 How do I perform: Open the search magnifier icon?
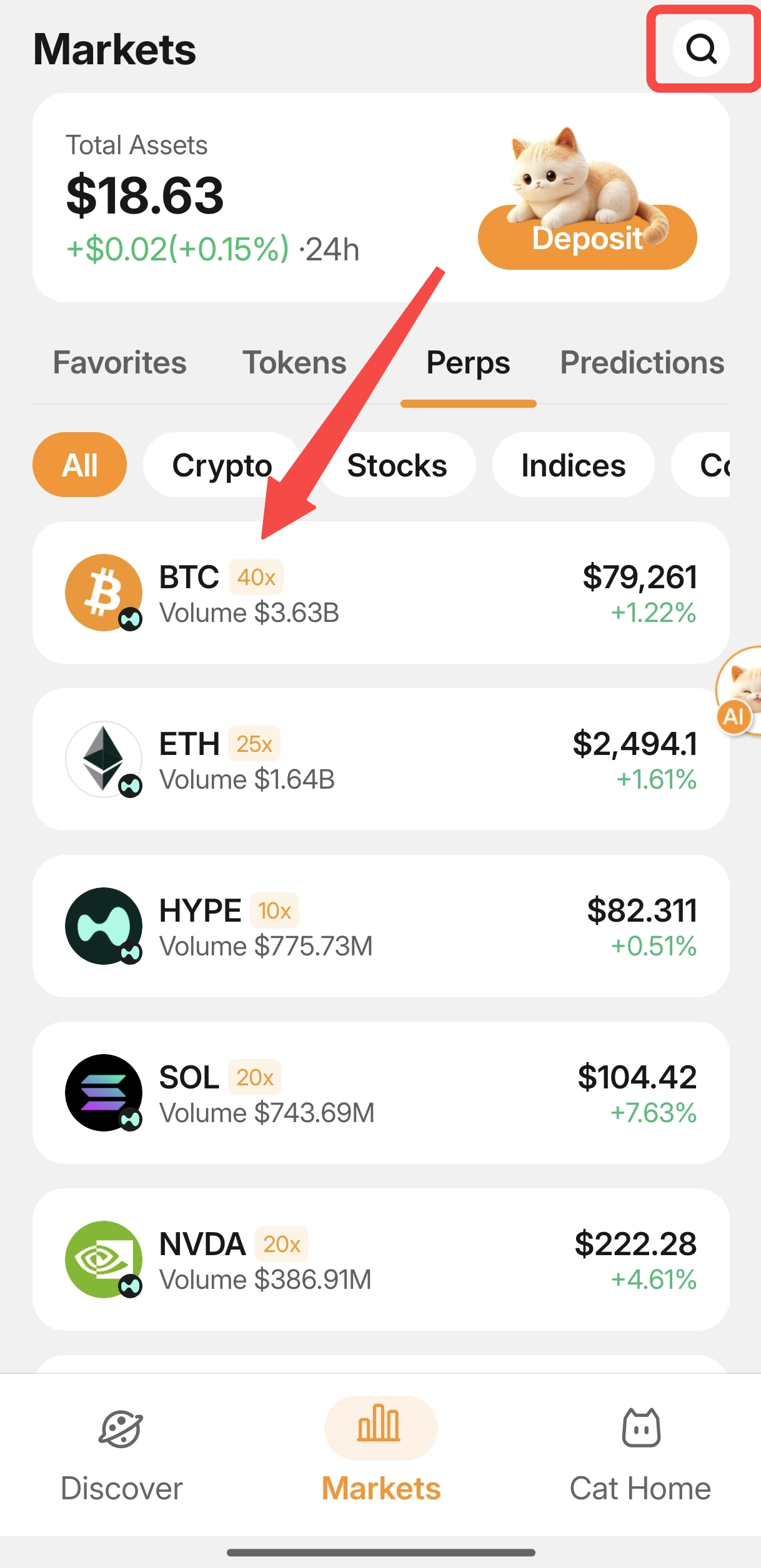point(701,48)
